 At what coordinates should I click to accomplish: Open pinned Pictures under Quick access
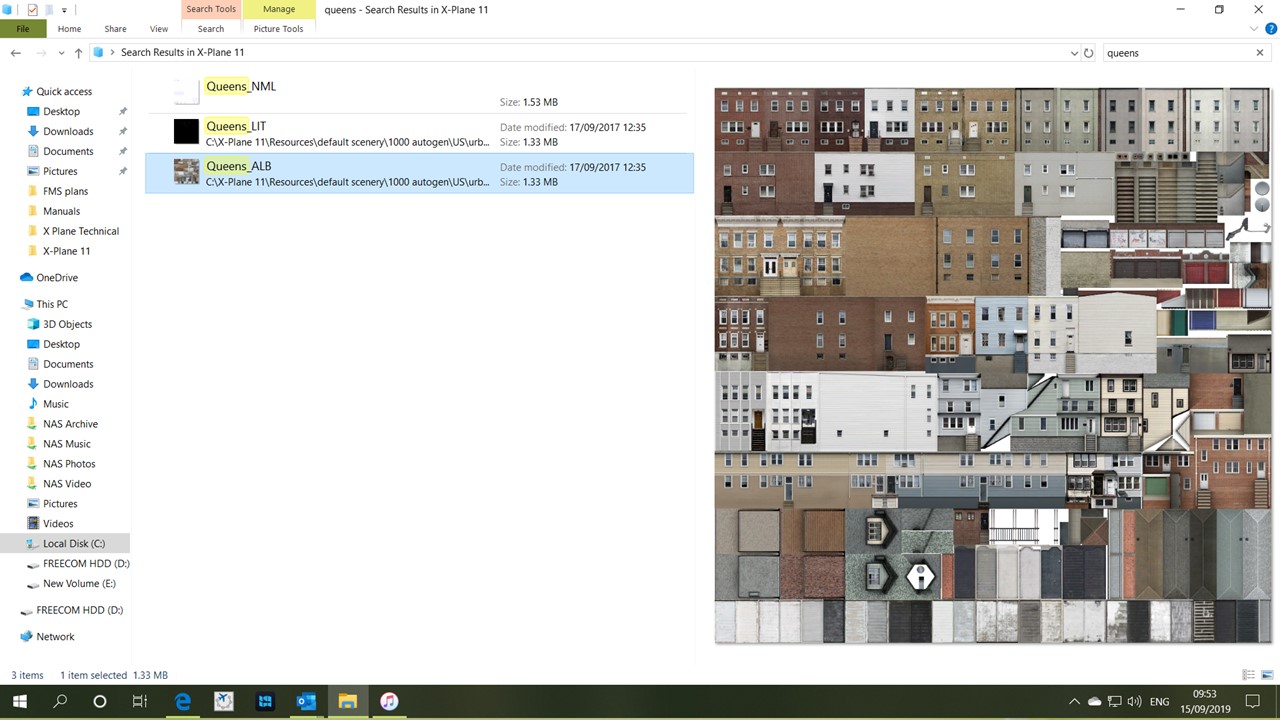(60, 171)
